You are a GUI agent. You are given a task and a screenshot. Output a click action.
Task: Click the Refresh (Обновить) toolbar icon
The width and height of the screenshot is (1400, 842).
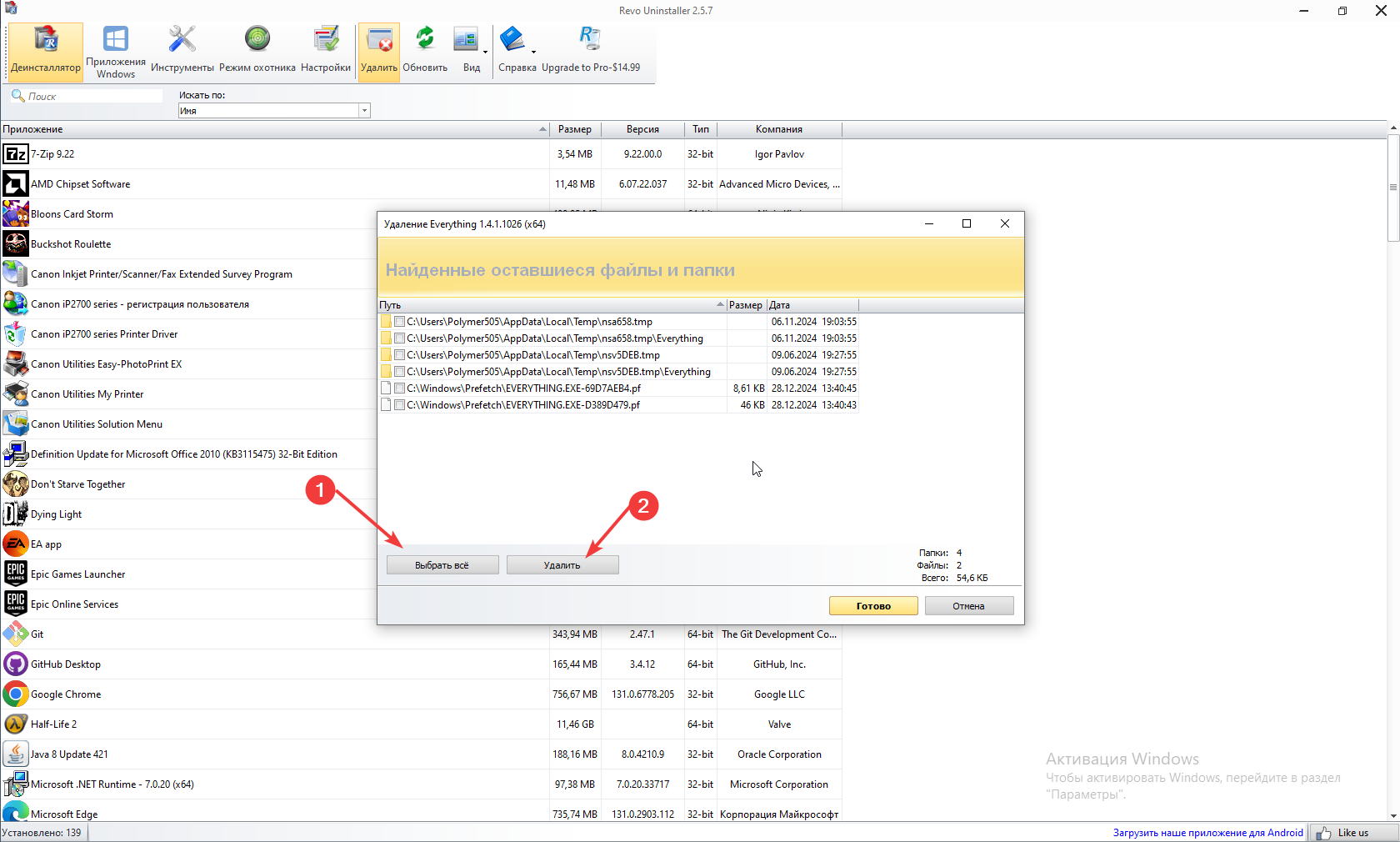[425, 39]
